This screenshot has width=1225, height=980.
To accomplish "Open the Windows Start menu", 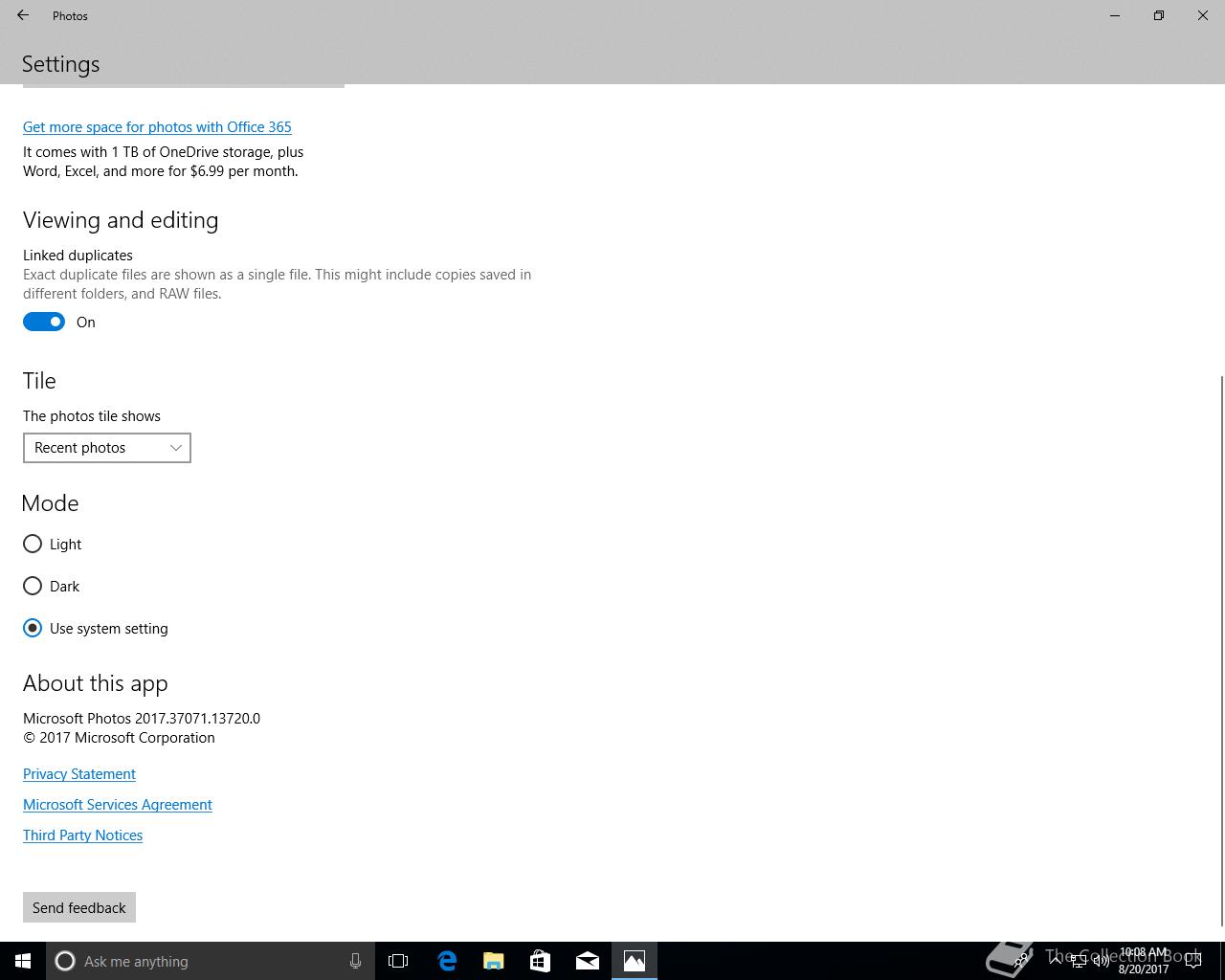I will (23, 961).
